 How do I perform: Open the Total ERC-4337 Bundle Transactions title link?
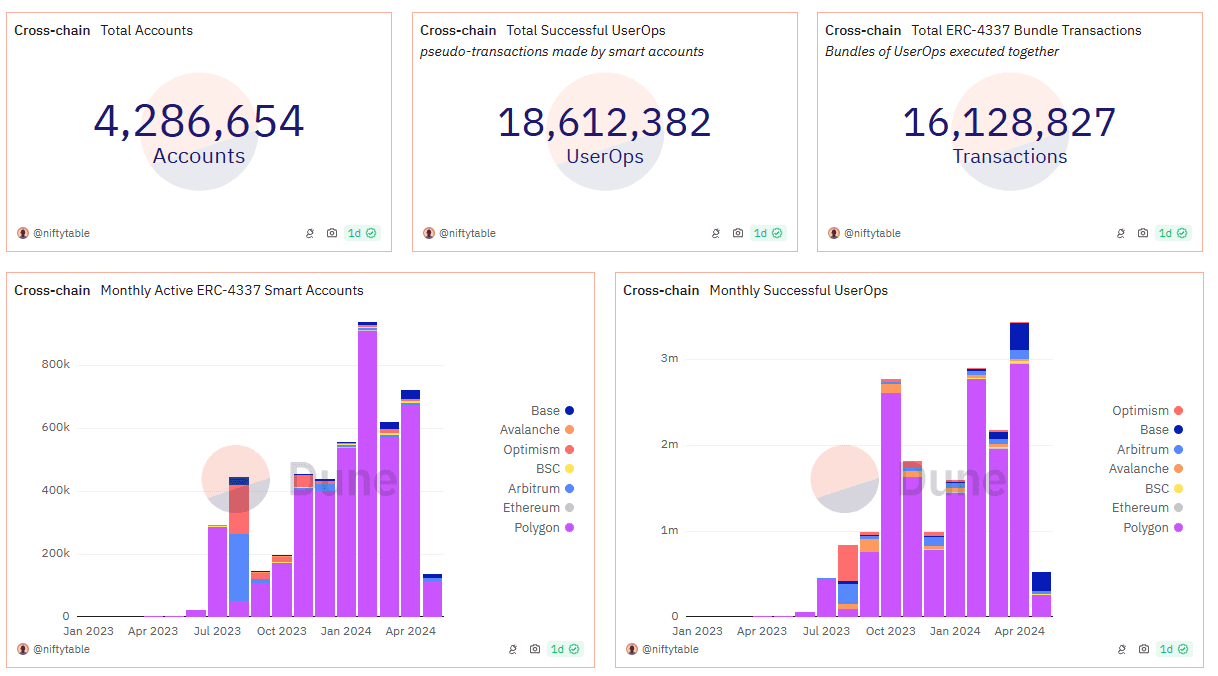[x=1026, y=31]
